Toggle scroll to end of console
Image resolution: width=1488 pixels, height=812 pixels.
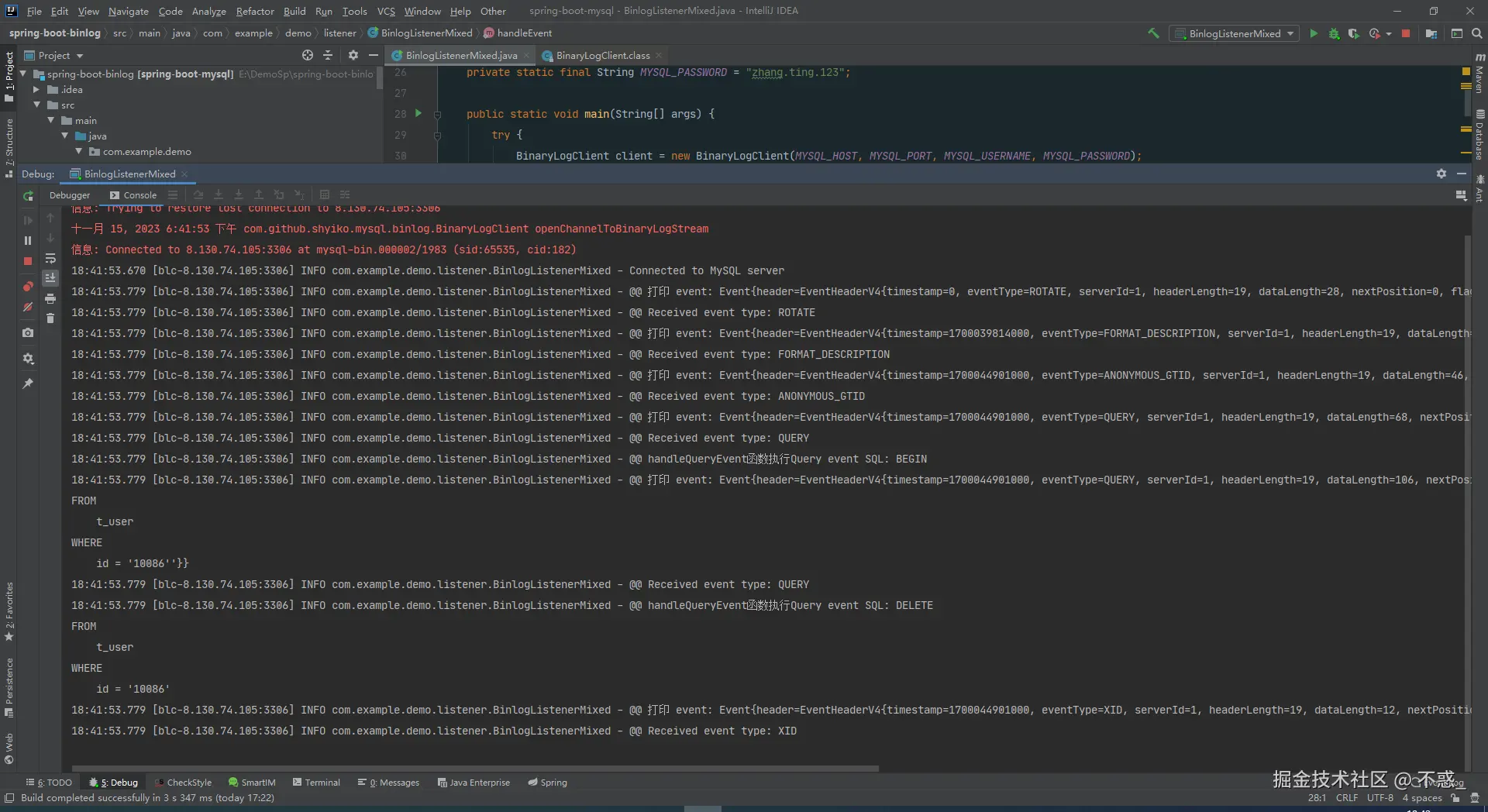pos(50,278)
